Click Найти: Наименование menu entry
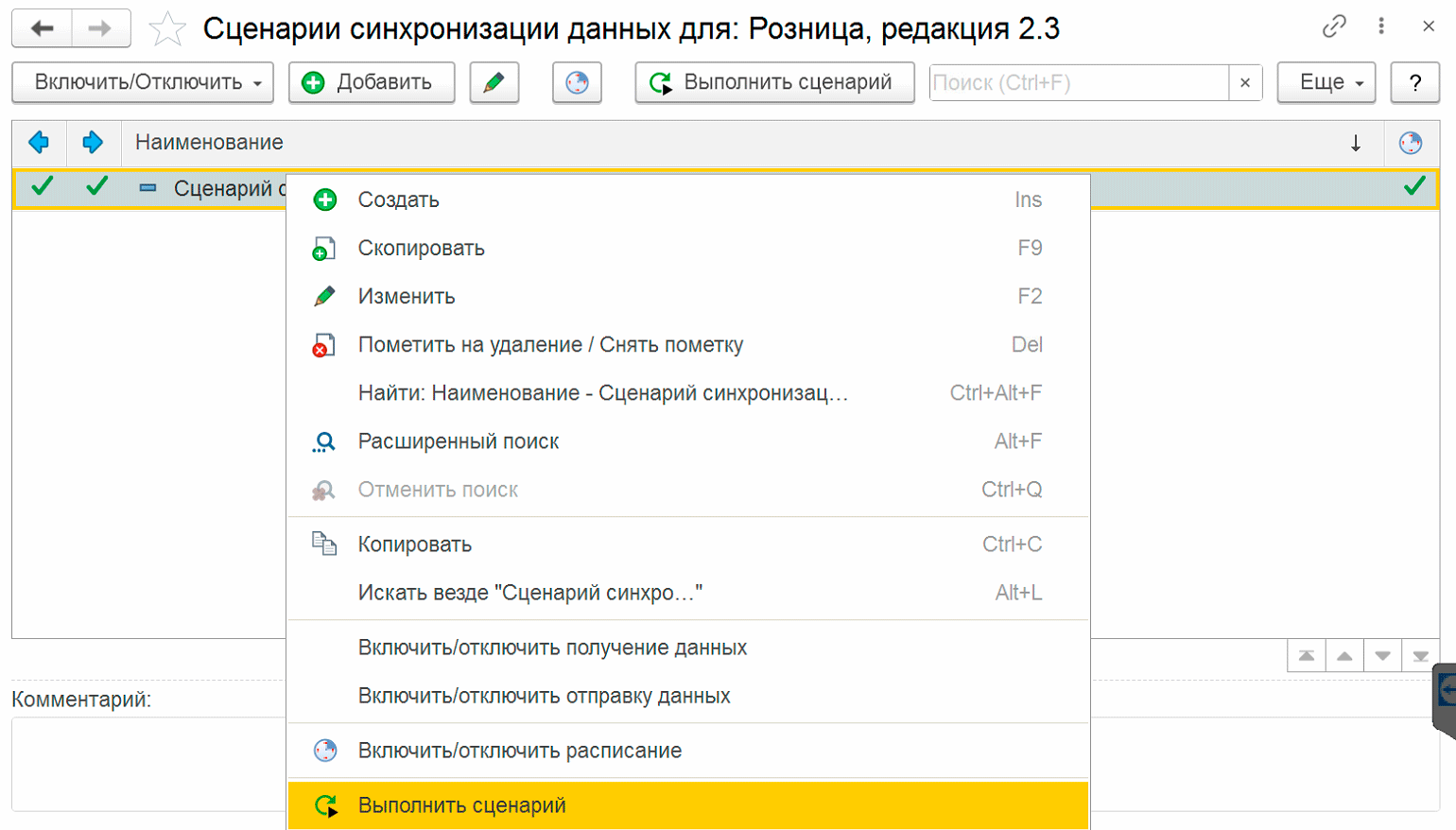The height and width of the screenshot is (830, 1456). click(x=688, y=393)
